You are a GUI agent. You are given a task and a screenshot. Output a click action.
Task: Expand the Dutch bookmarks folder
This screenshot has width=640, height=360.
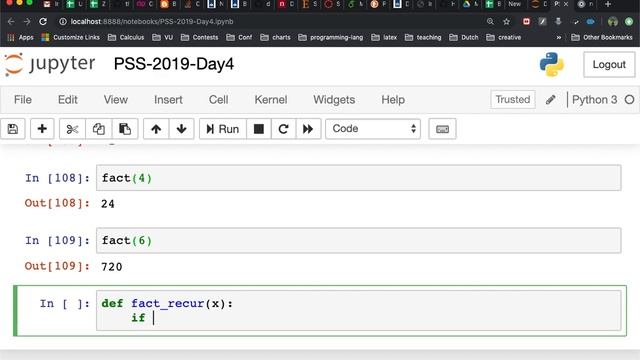464,38
